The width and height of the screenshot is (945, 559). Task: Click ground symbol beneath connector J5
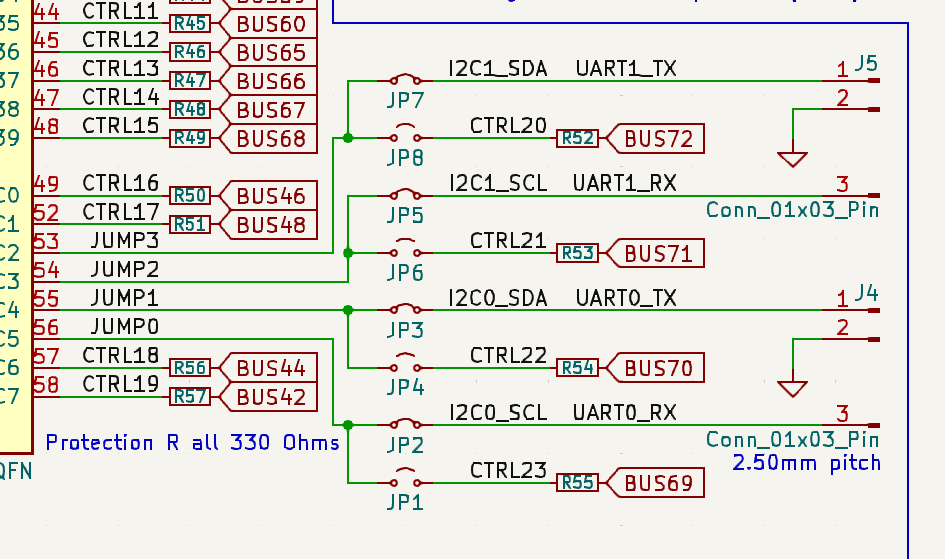792,158
